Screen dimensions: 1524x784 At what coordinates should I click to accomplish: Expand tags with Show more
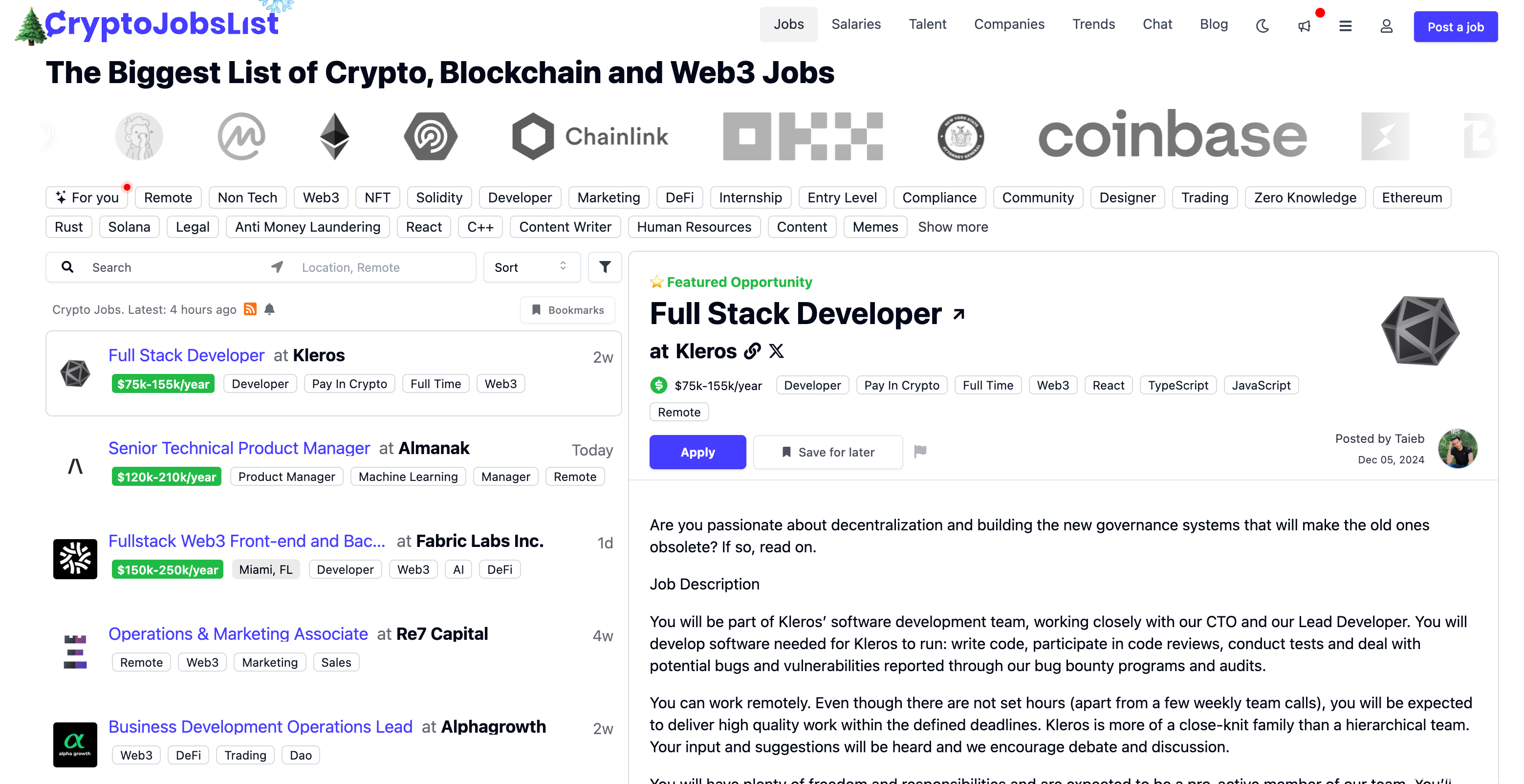953,227
